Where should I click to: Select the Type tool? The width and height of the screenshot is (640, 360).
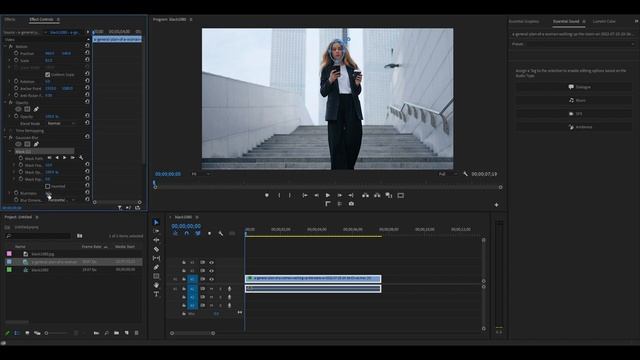coord(156,294)
